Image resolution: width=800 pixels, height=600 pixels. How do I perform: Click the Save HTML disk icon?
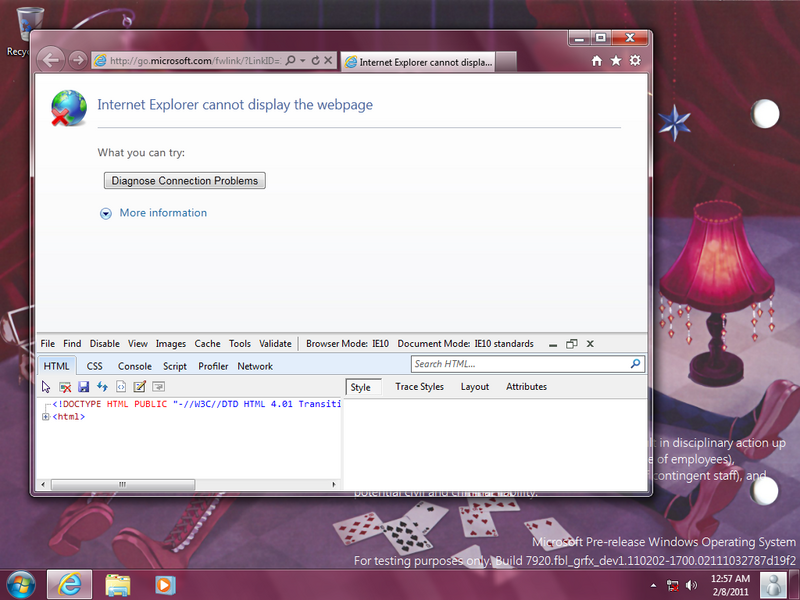click(83, 387)
